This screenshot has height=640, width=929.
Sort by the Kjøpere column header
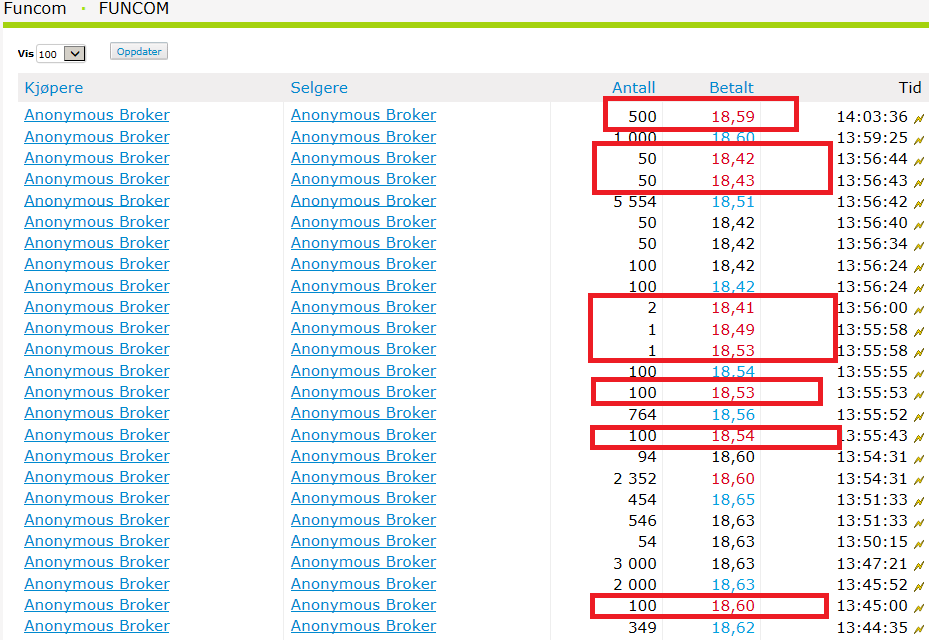point(53,88)
